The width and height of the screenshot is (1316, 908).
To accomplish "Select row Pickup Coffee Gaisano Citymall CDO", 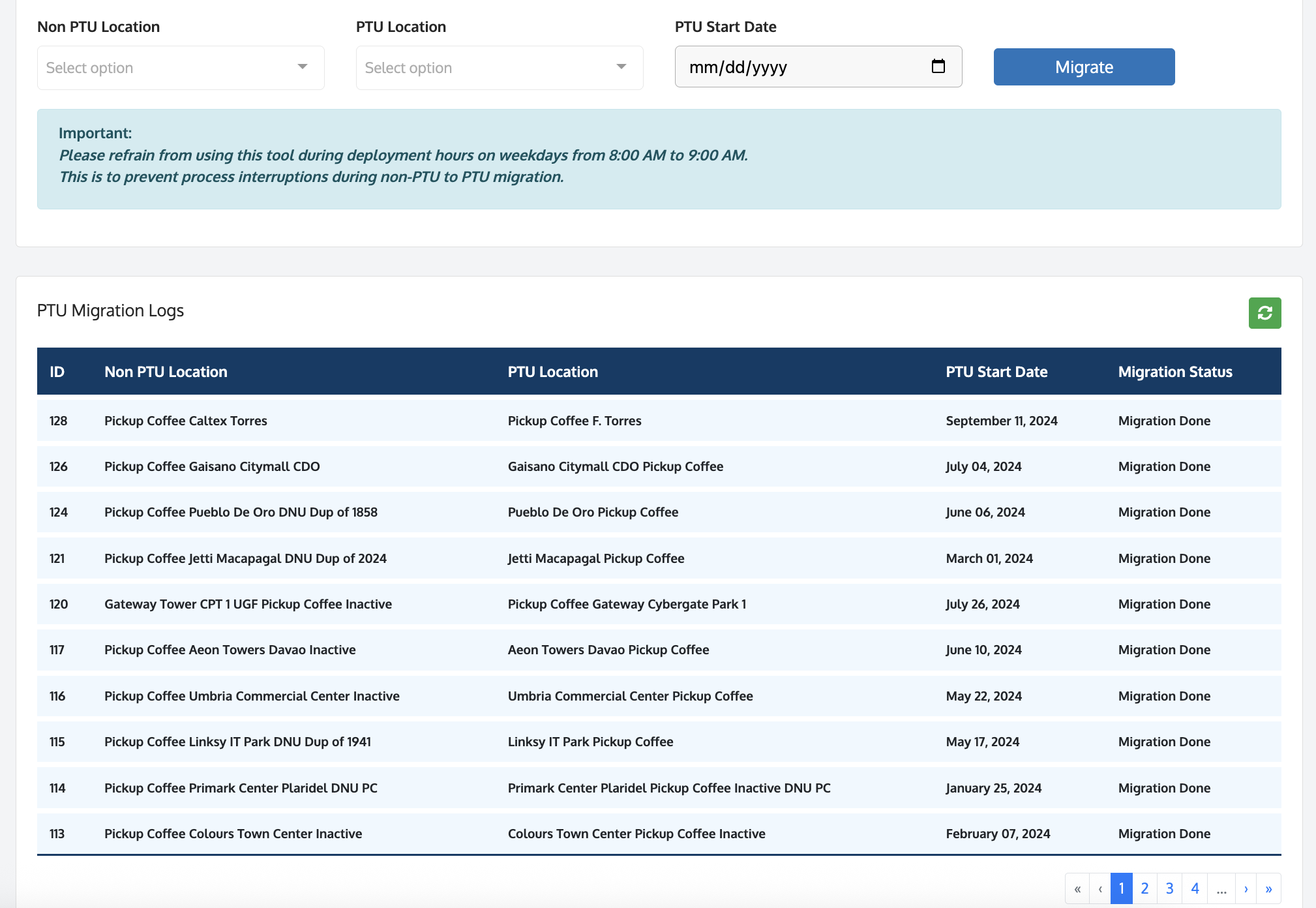I will (x=212, y=466).
